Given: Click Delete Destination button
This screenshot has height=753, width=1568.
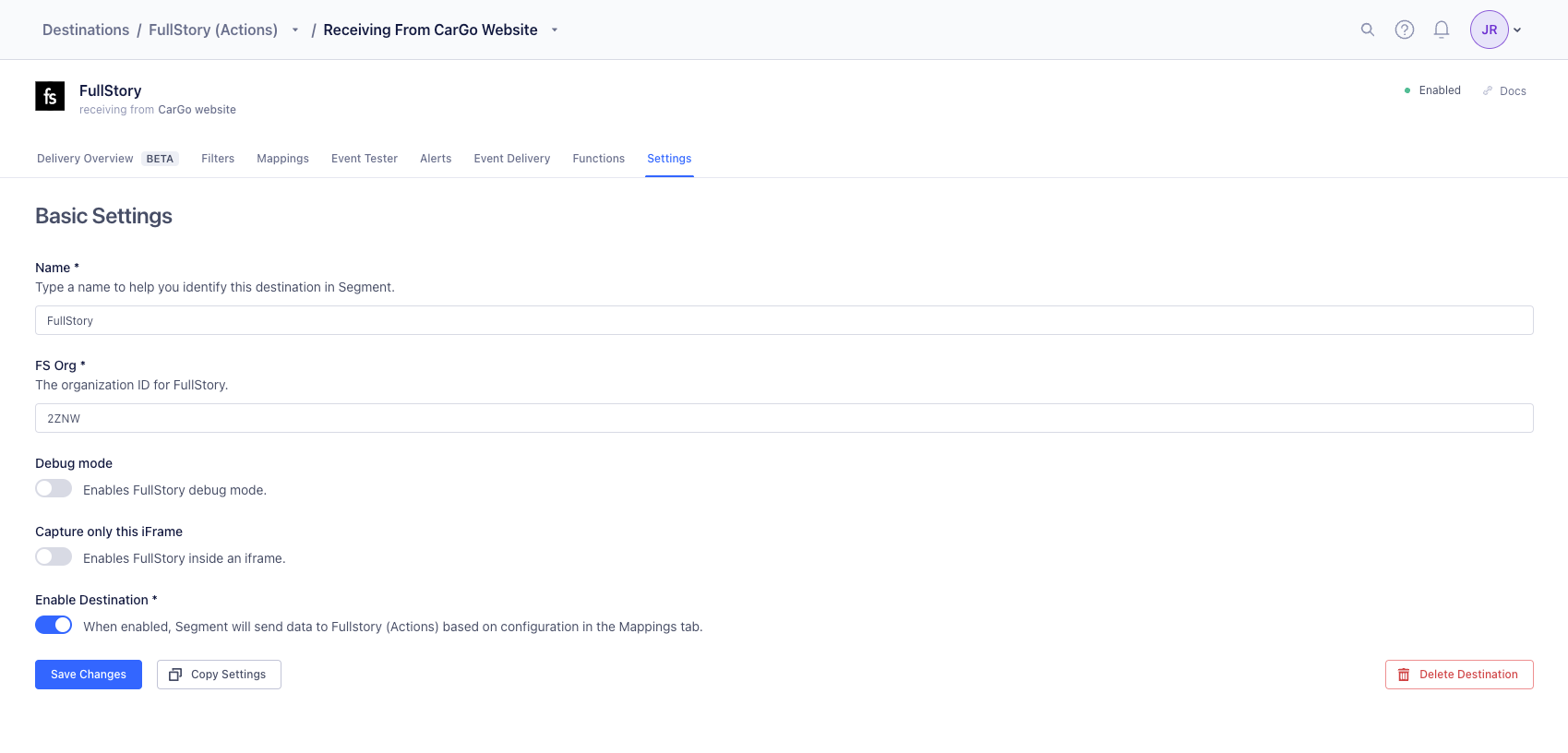Looking at the screenshot, I should coord(1459,675).
